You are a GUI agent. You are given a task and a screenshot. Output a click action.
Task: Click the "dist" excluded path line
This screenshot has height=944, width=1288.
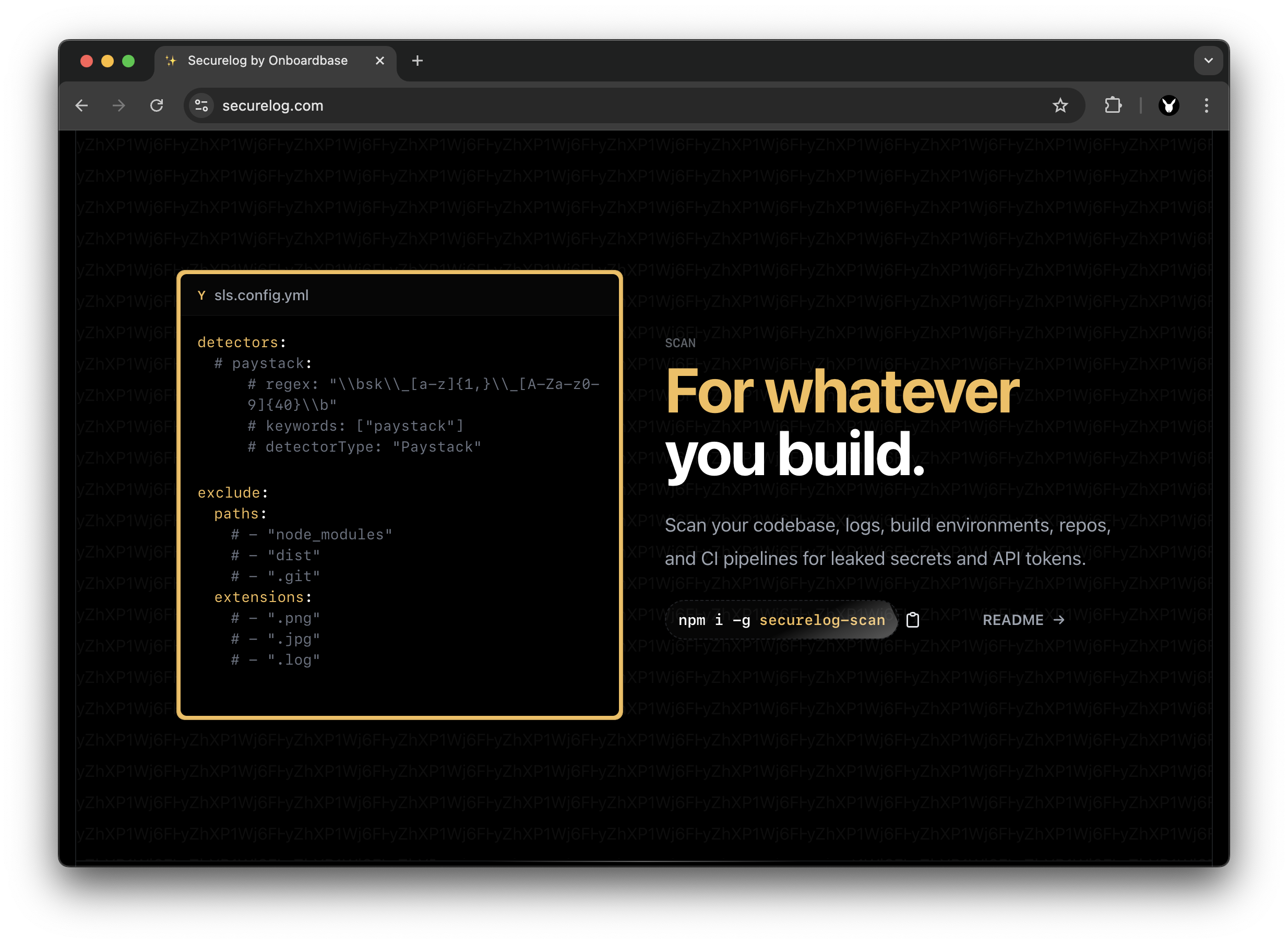(276, 556)
